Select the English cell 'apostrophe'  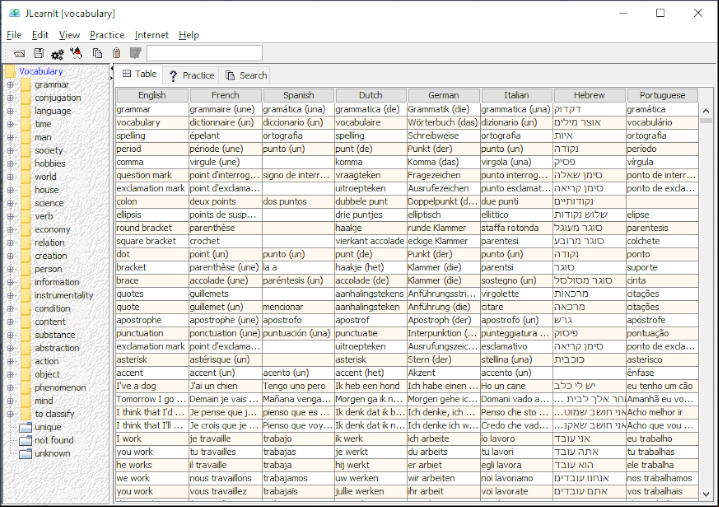[152, 320]
